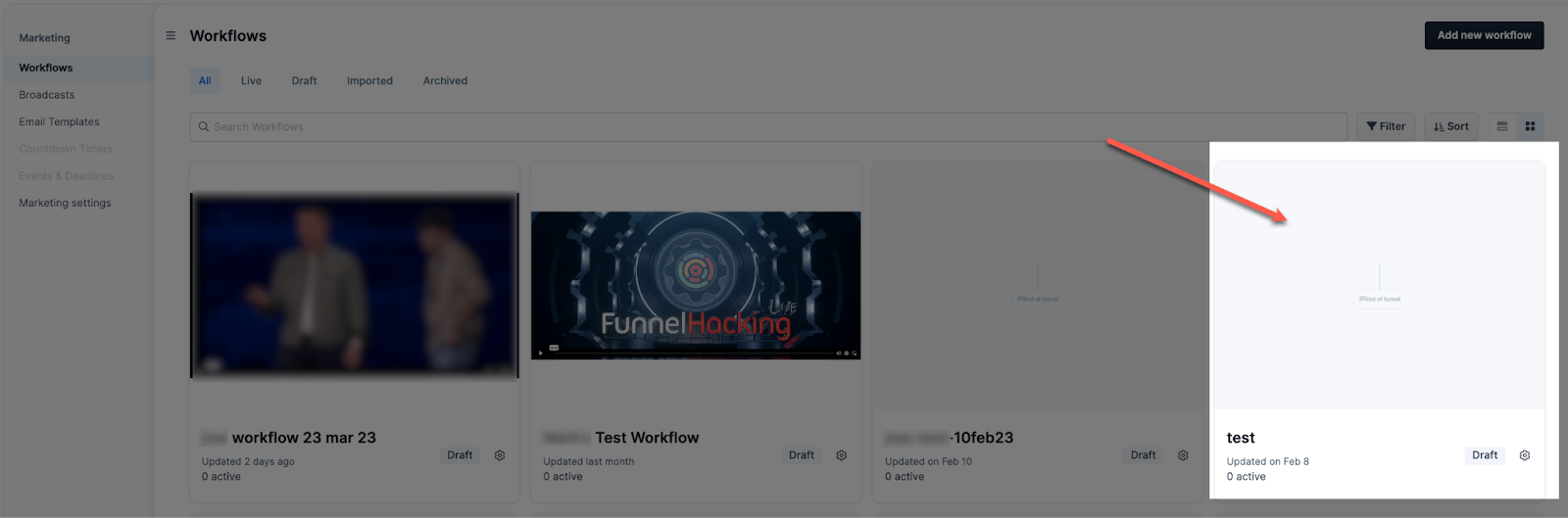This screenshot has width=1568, height=518.
Task: Open Marketing in the sidebar
Action: pyautogui.click(x=44, y=38)
